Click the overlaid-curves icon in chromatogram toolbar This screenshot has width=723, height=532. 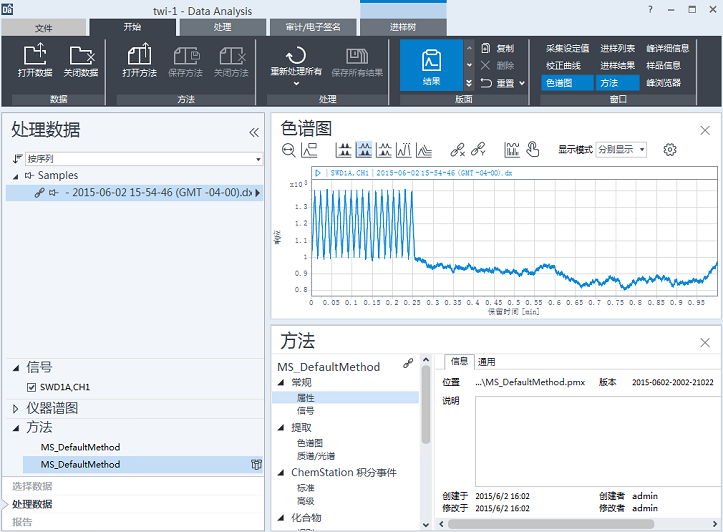tap(424, 150)
